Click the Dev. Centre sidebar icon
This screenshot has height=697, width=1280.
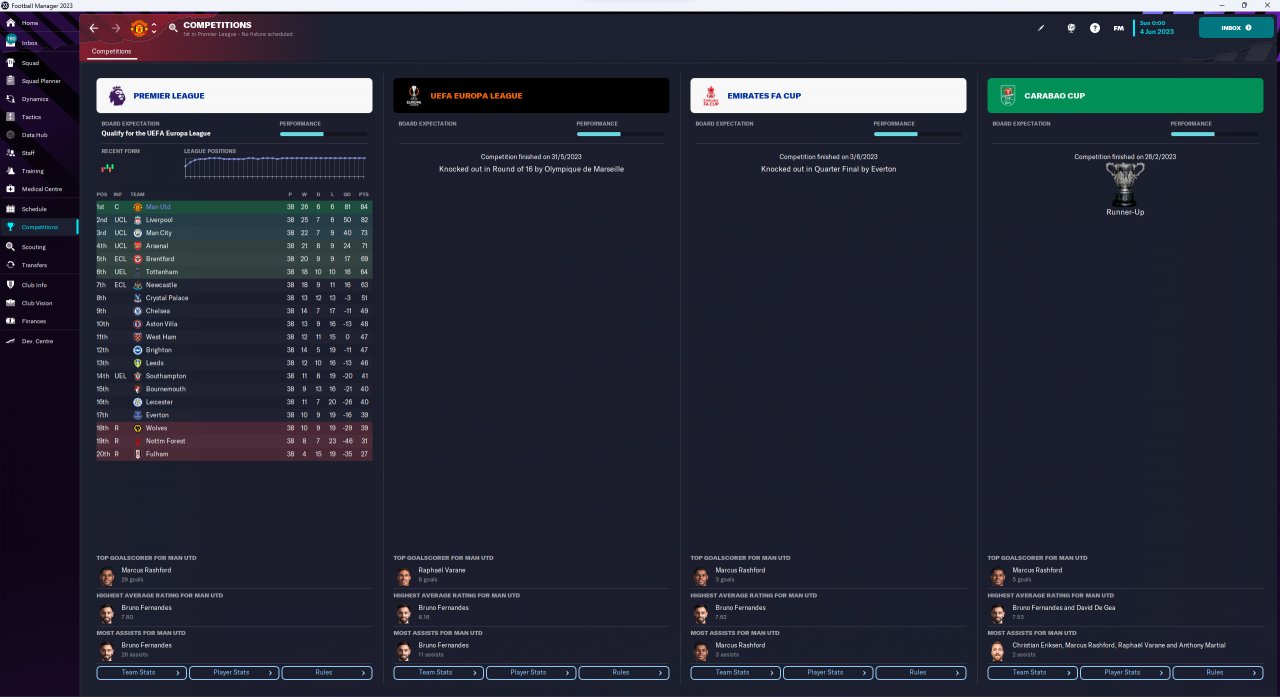point(10,341)
